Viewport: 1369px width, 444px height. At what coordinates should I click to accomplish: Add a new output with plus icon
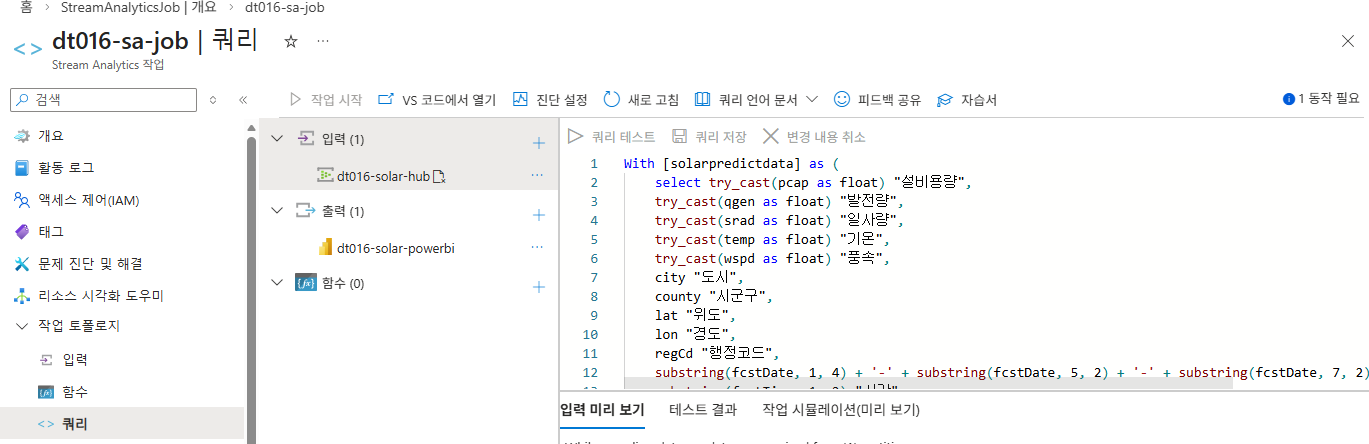click(538, 215)
